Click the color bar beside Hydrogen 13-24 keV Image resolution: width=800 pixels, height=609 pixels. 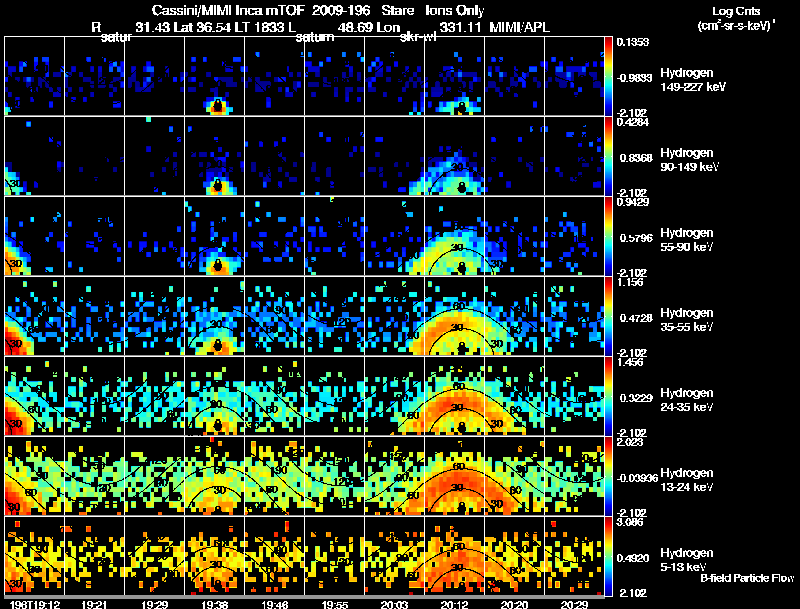pos(608,476)
